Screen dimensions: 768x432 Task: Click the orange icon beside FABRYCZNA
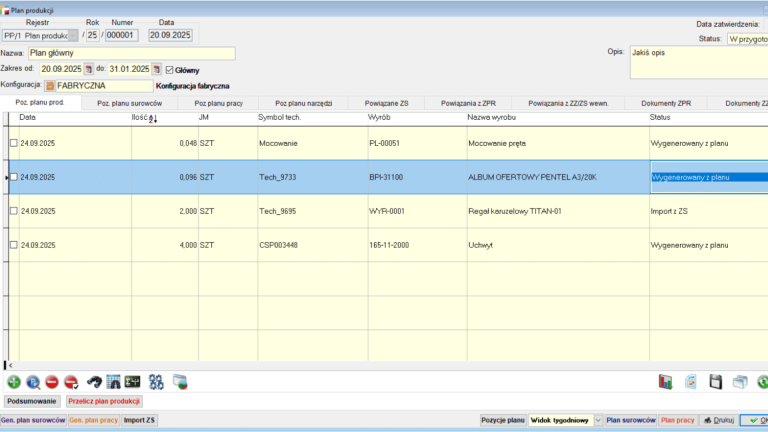click(x=49, y=86)
